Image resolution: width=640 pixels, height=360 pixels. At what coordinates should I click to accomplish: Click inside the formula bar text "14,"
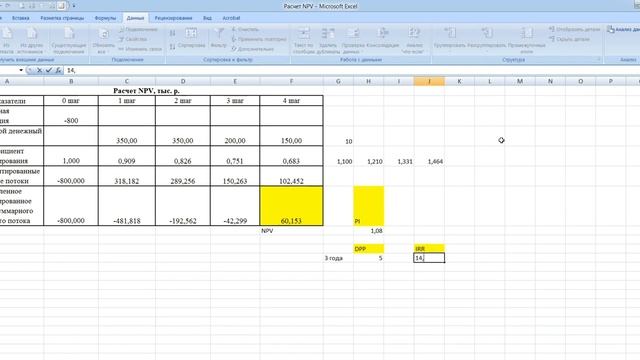71,70
